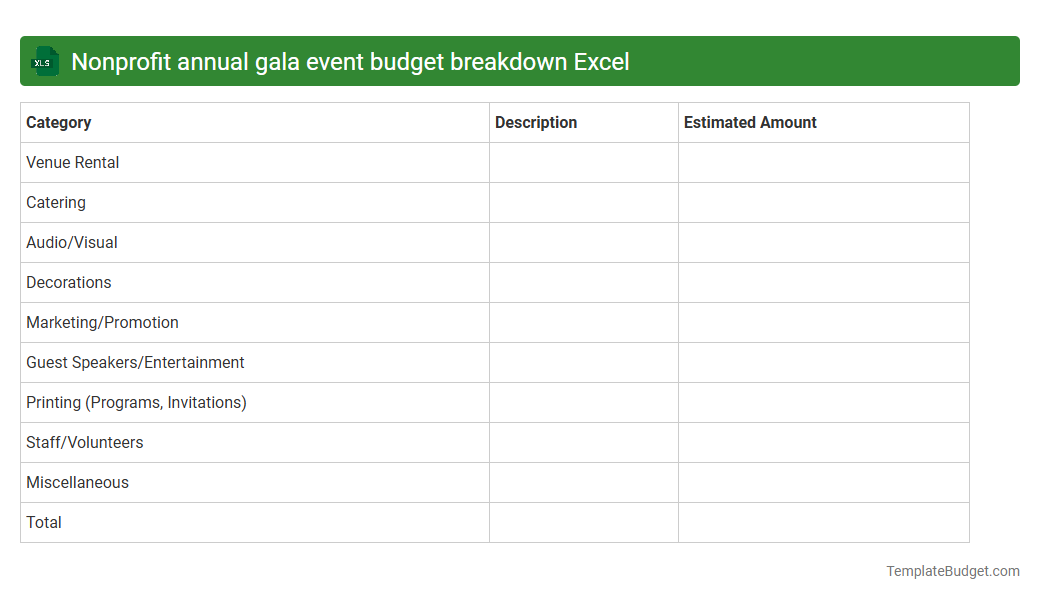Open the TemplateBudget.com website link
Viewport: 1040px width, 600px height.
click(x=952, y=571)
